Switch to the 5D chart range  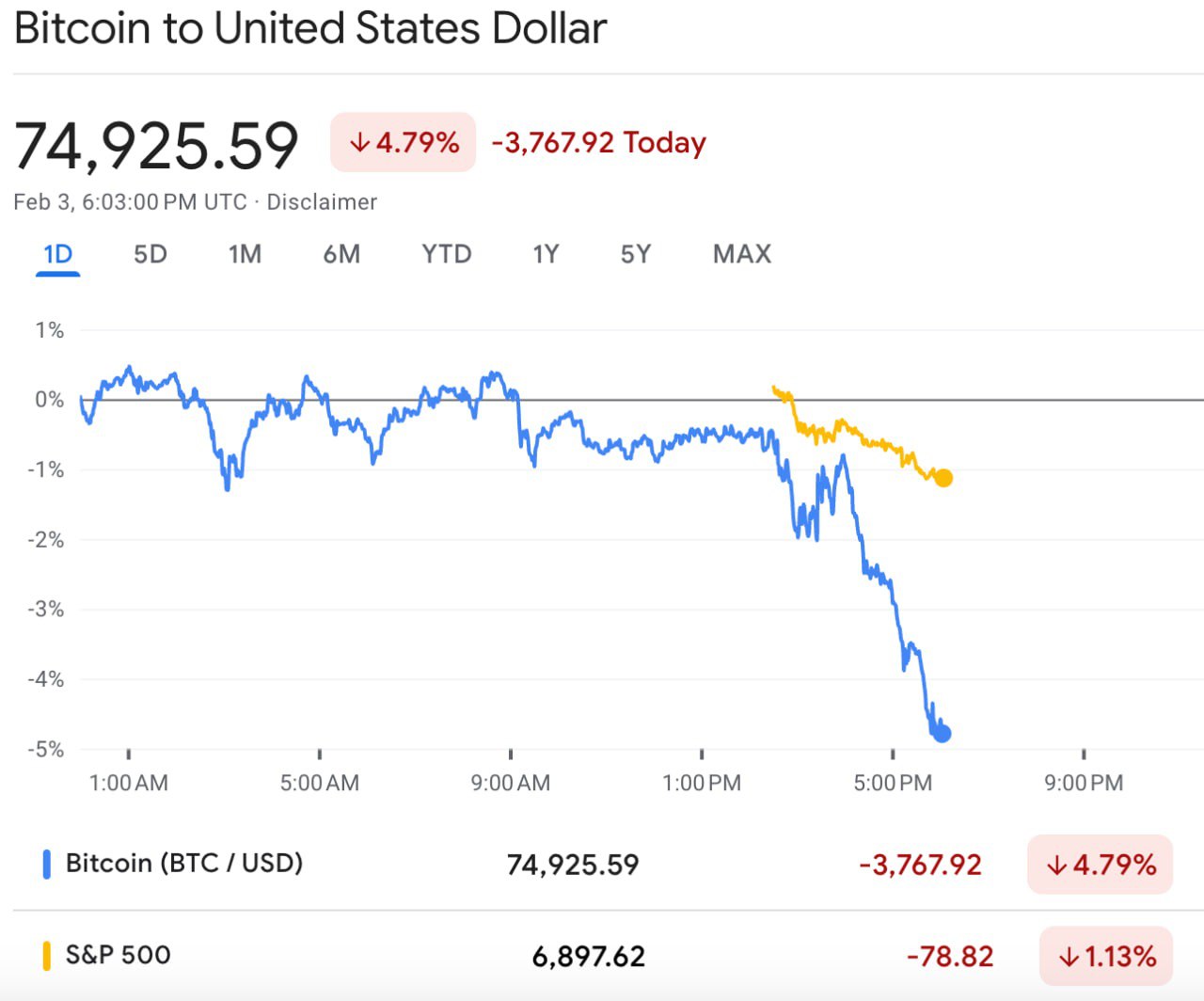150,254
